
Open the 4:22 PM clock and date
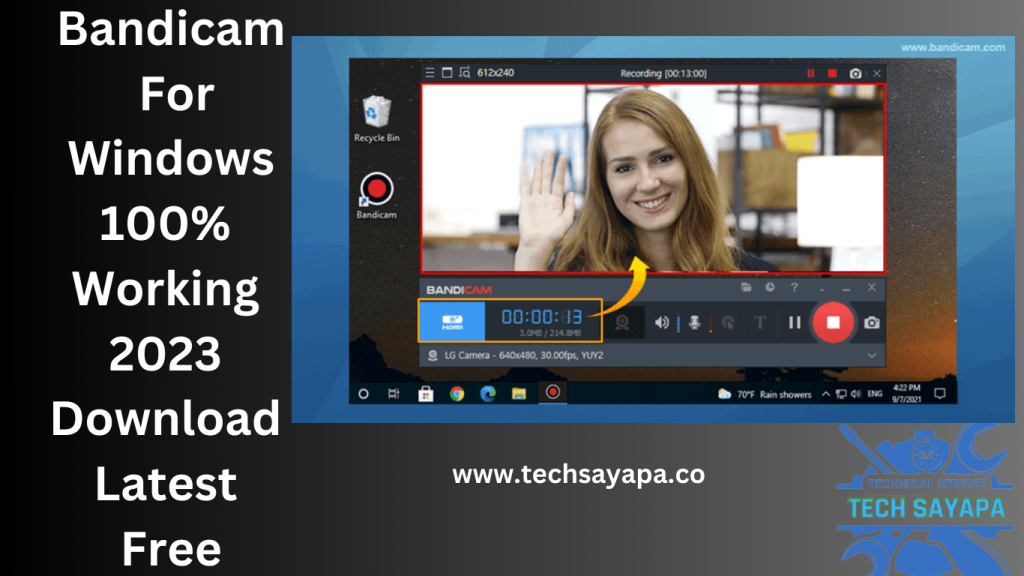(x=906, y=394)
